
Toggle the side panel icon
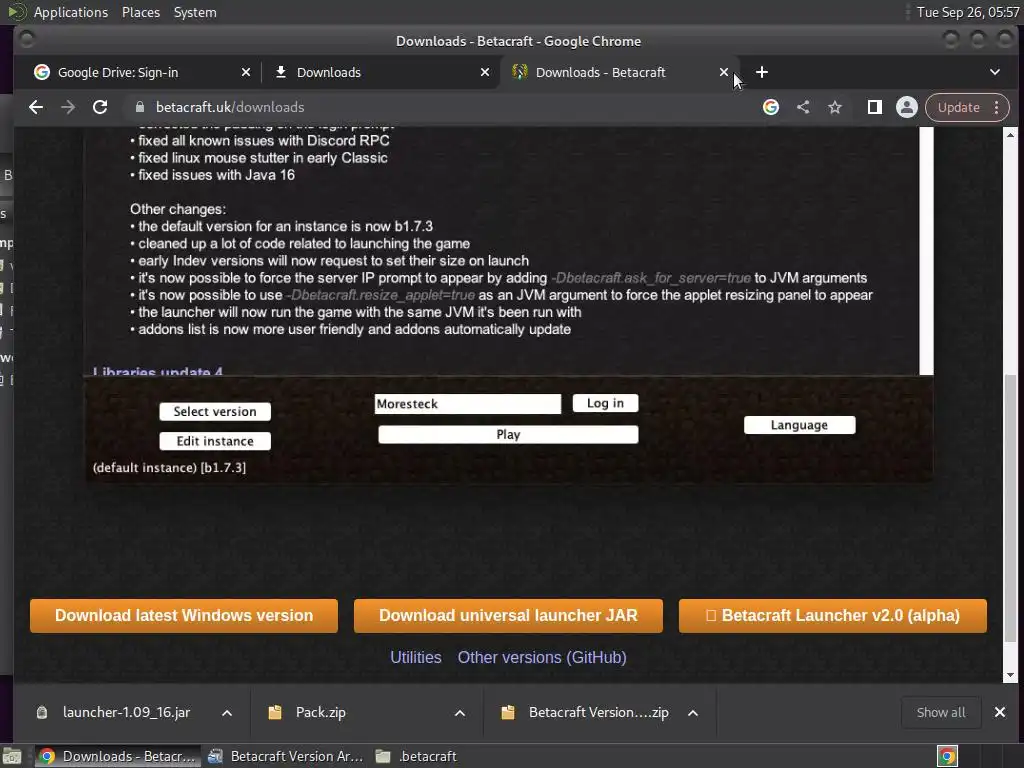coord(874,107)
